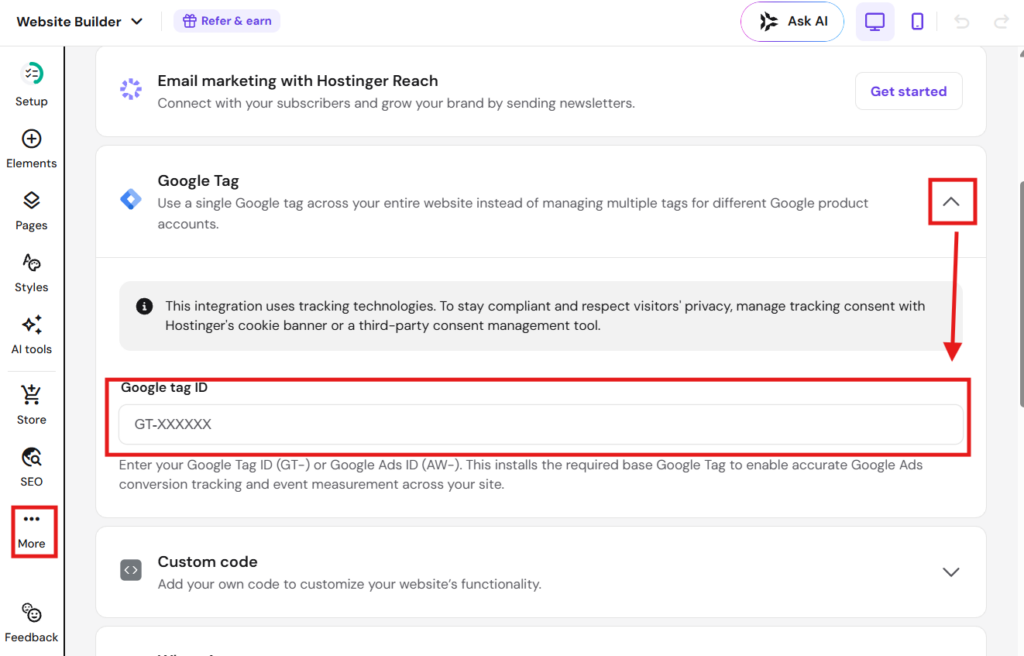Click 'Use a single Google tag' description
The width and height of the screenshot is (1024, 656).
[513, 213]
